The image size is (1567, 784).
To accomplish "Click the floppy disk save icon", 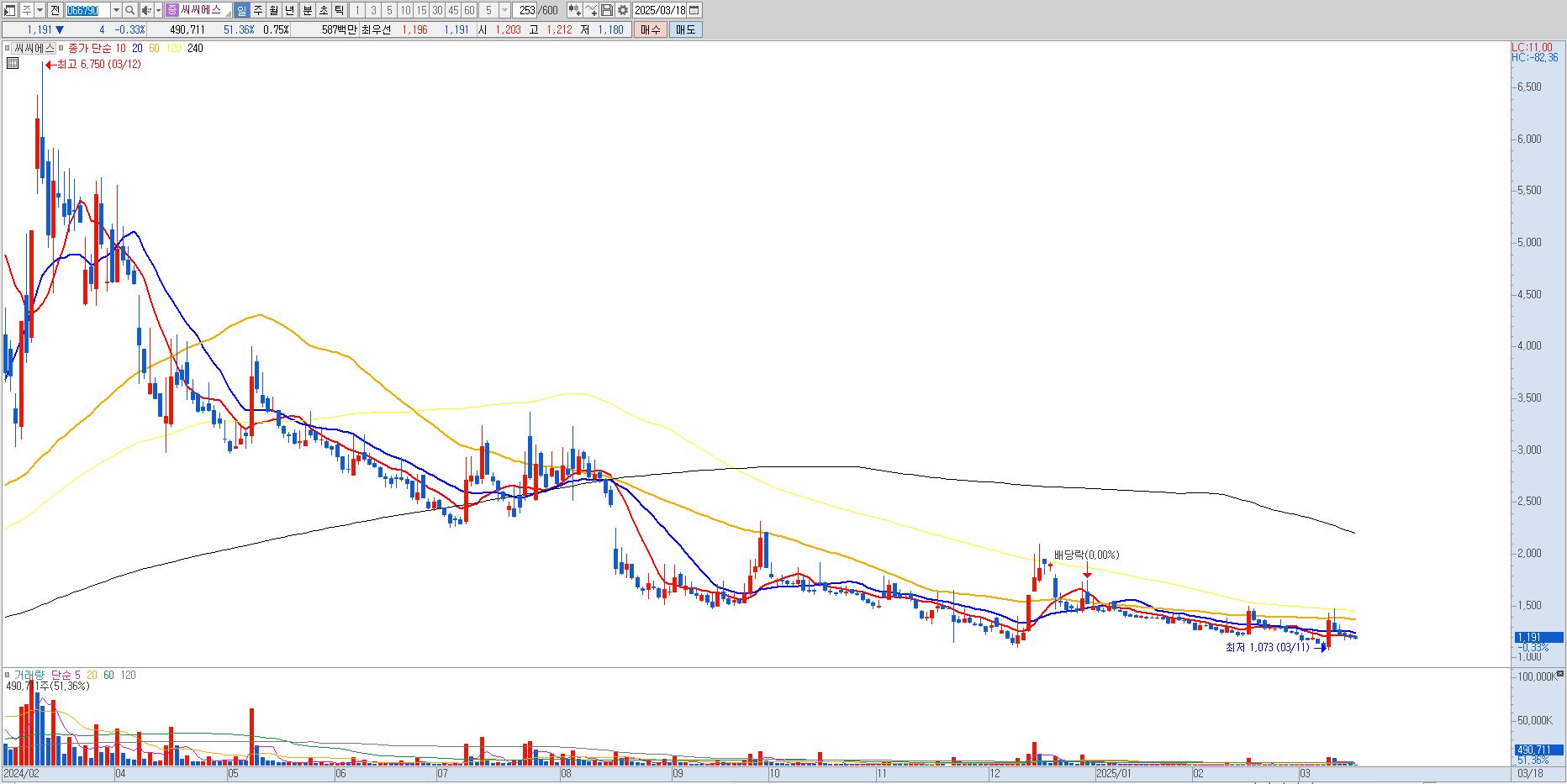I will 606,10.
